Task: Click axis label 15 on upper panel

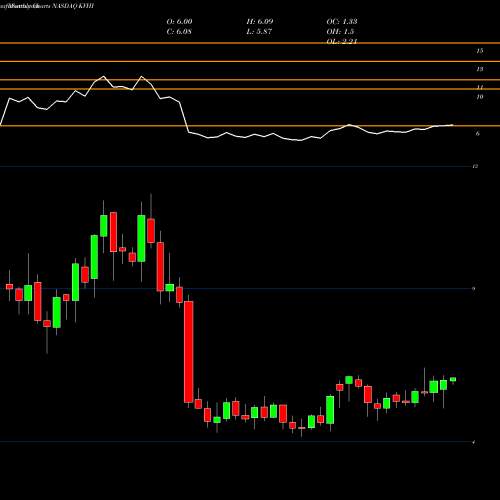Action: (x=480, y=51)
